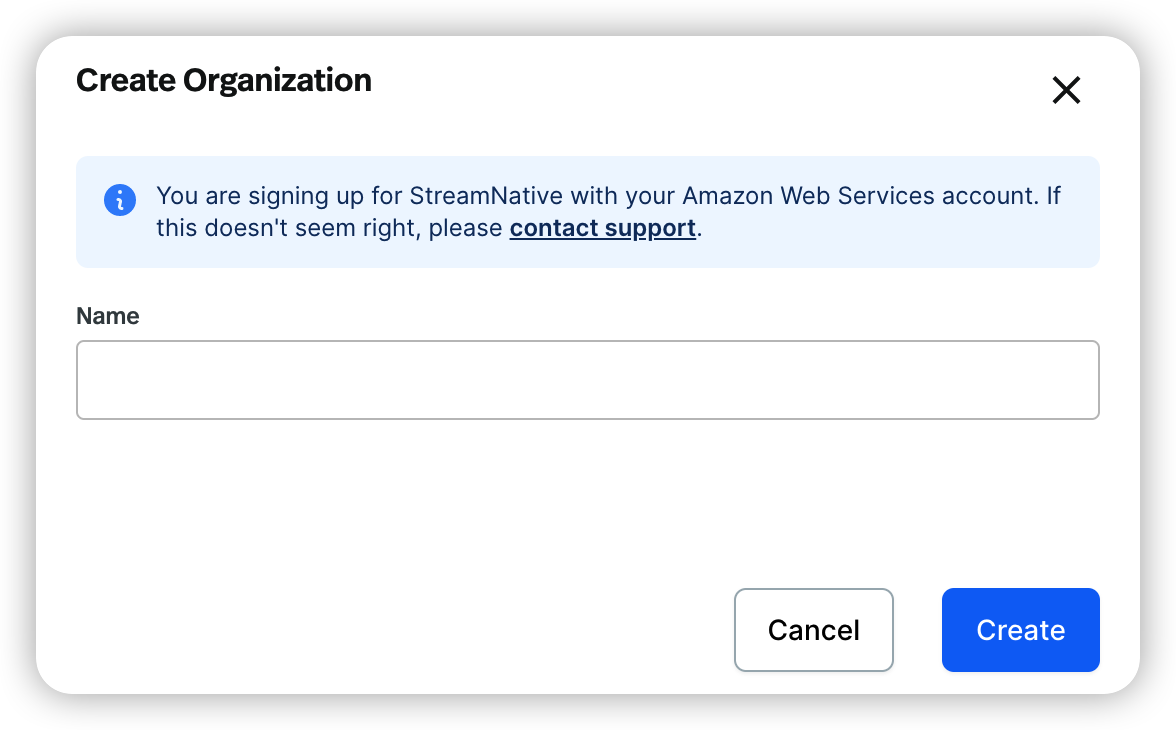
Task: Select Cancel to abort organization creation
Action: (813, 630)
